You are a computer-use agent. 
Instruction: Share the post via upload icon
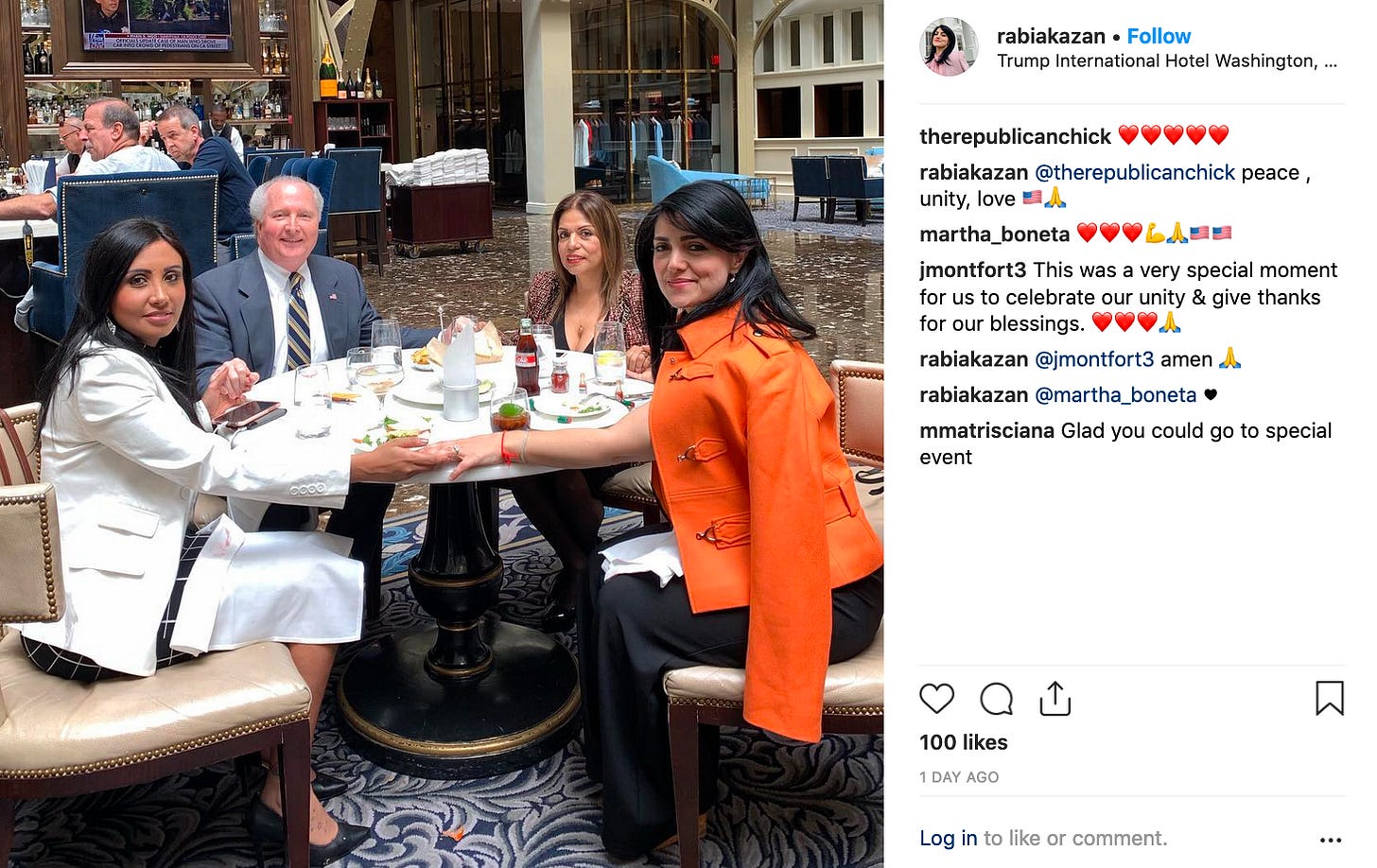1055,698
